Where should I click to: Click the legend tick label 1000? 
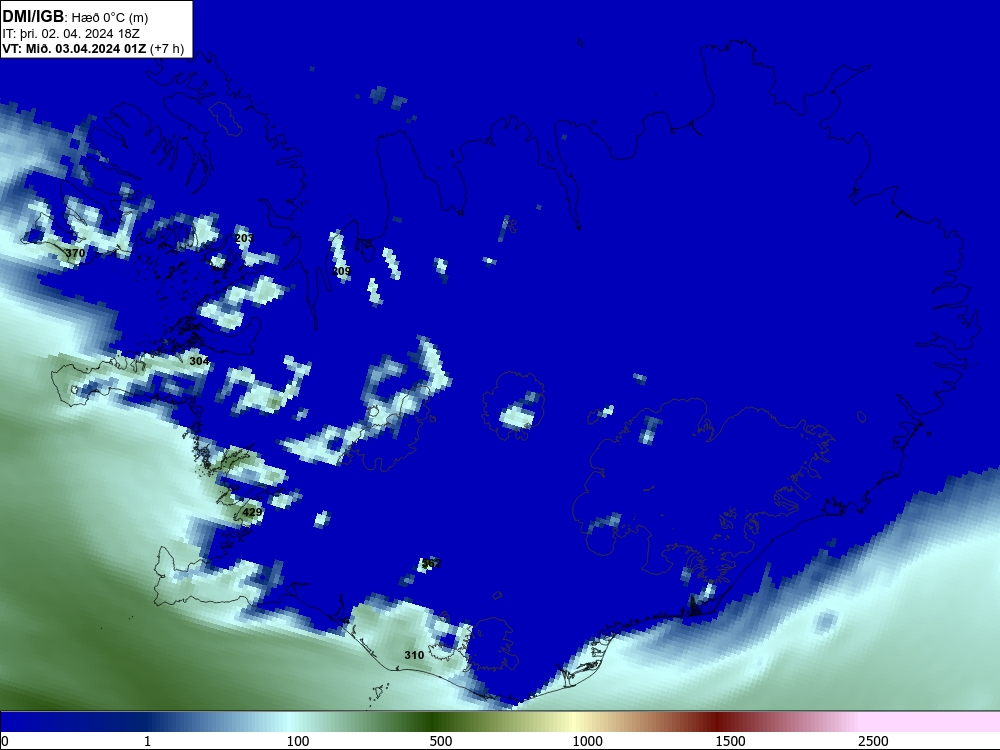click(x=587, y=741)
